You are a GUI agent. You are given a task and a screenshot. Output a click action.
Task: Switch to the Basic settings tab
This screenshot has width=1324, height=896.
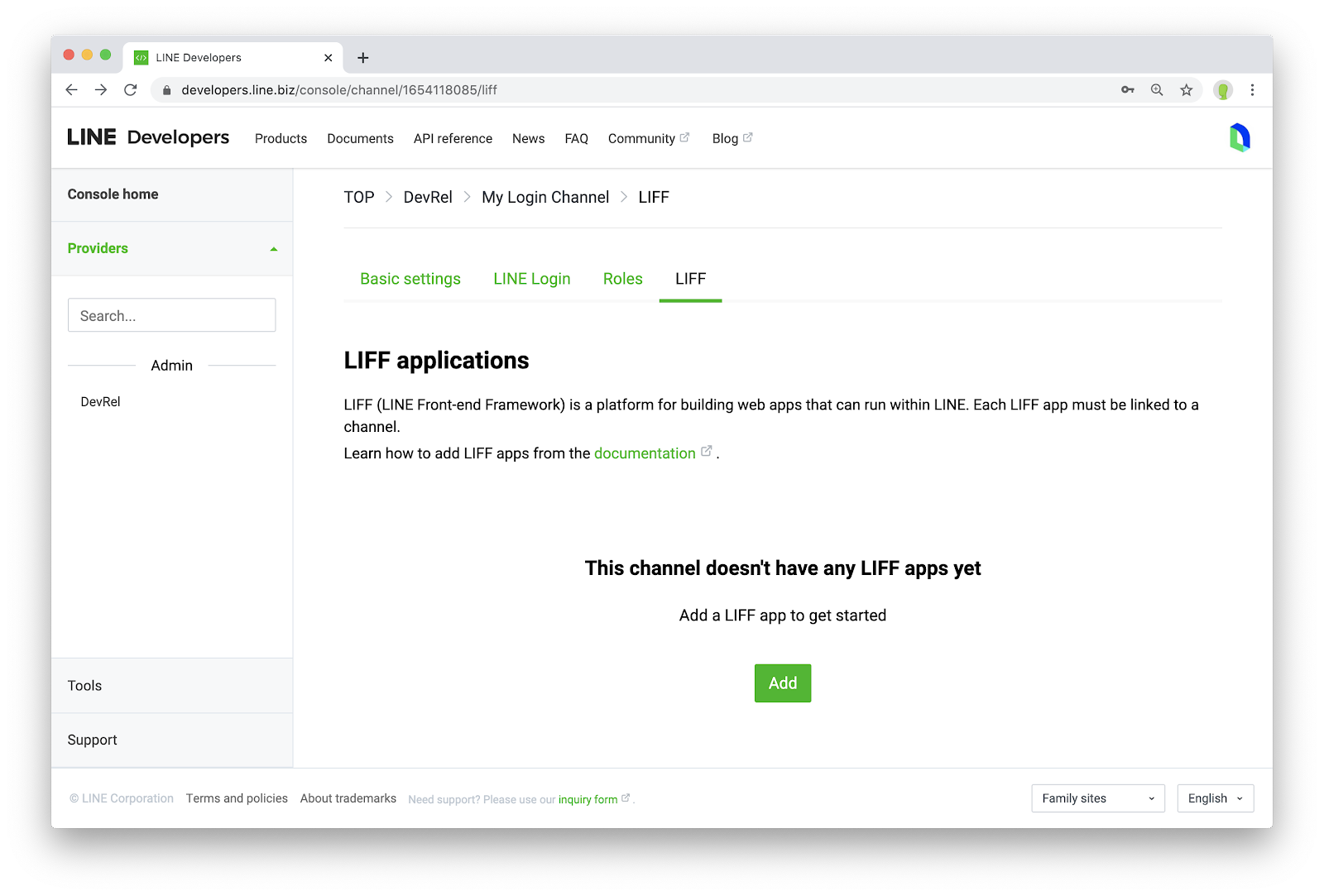[x=410, y=280]
